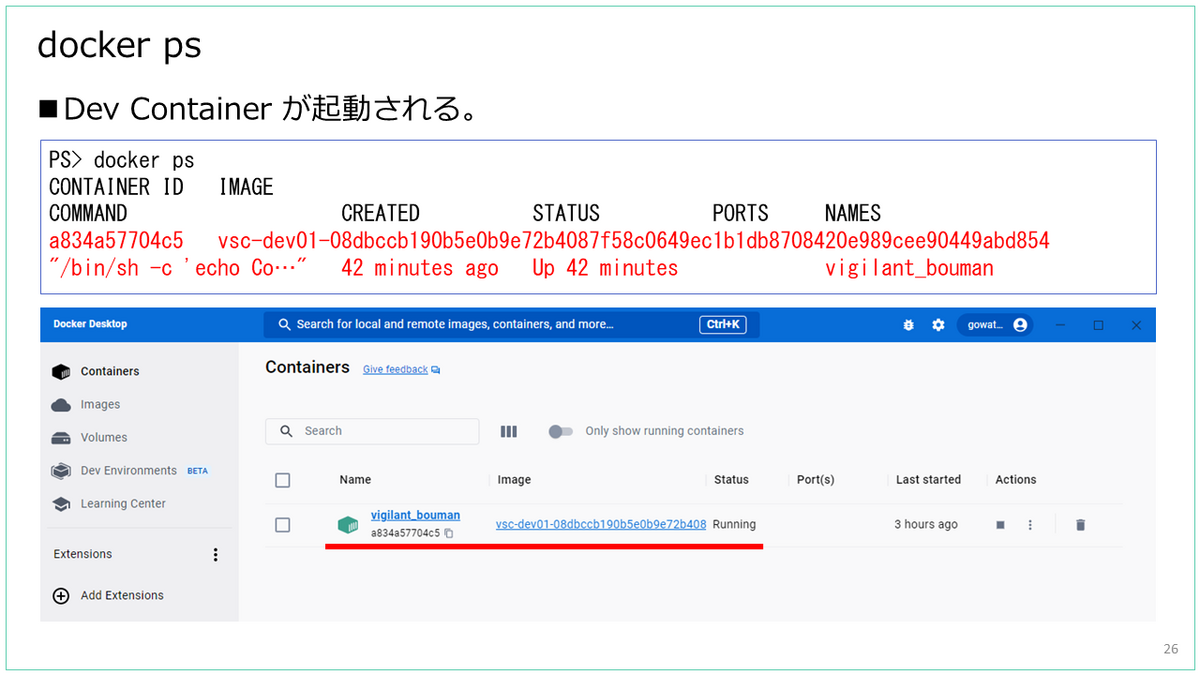Screen dimensions: 1200x675
Task: Click the Containers cube icon in the sidebar
Action: [x=62, y=371]
